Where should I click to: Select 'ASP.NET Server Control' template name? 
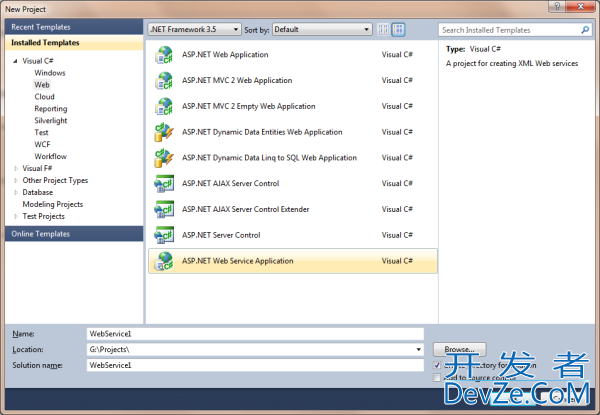point(221,235)
